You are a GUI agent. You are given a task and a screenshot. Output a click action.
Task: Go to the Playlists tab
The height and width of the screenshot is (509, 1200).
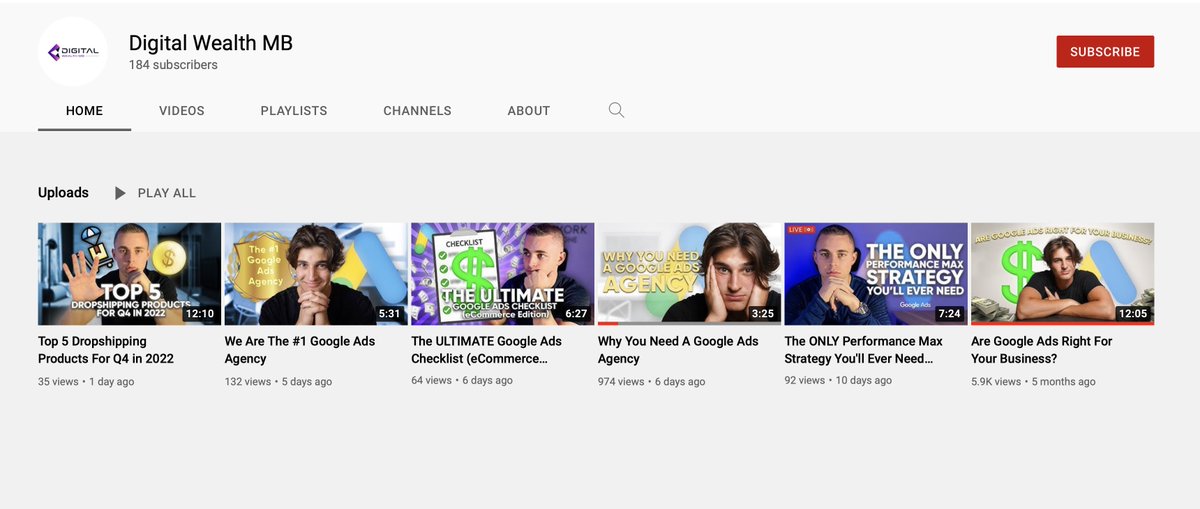[x=294, y=111]
